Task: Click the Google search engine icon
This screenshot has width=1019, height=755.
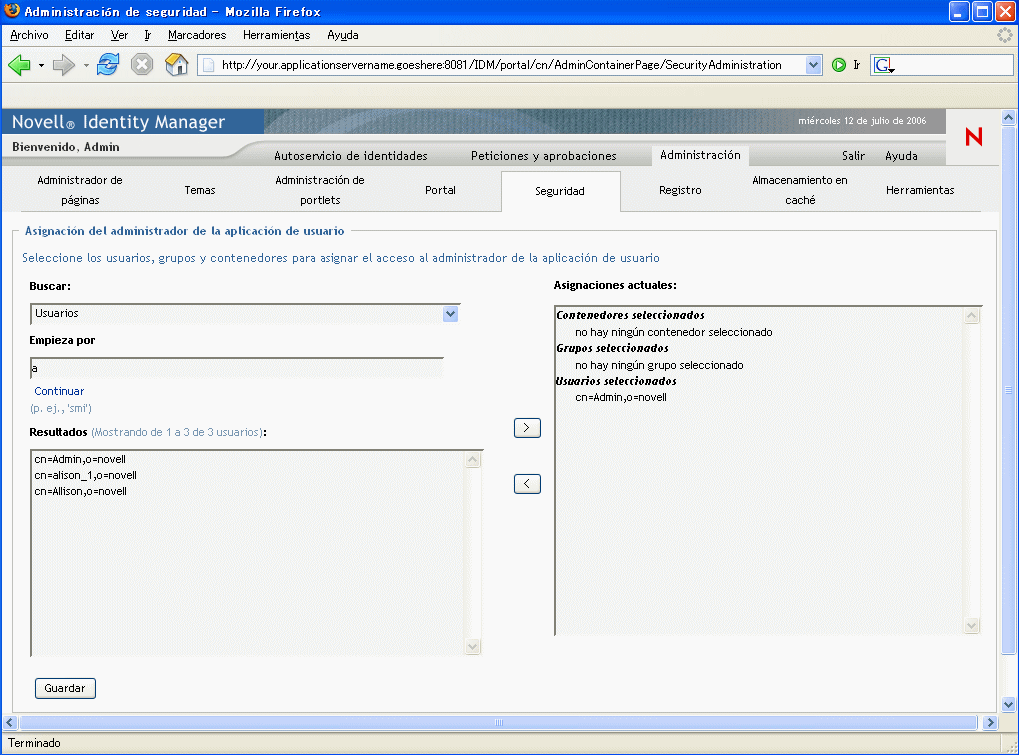Action: coord(884,65)
